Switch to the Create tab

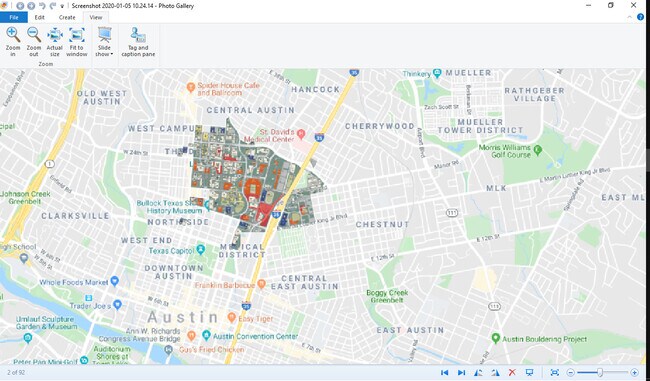[x=67, y=17]
